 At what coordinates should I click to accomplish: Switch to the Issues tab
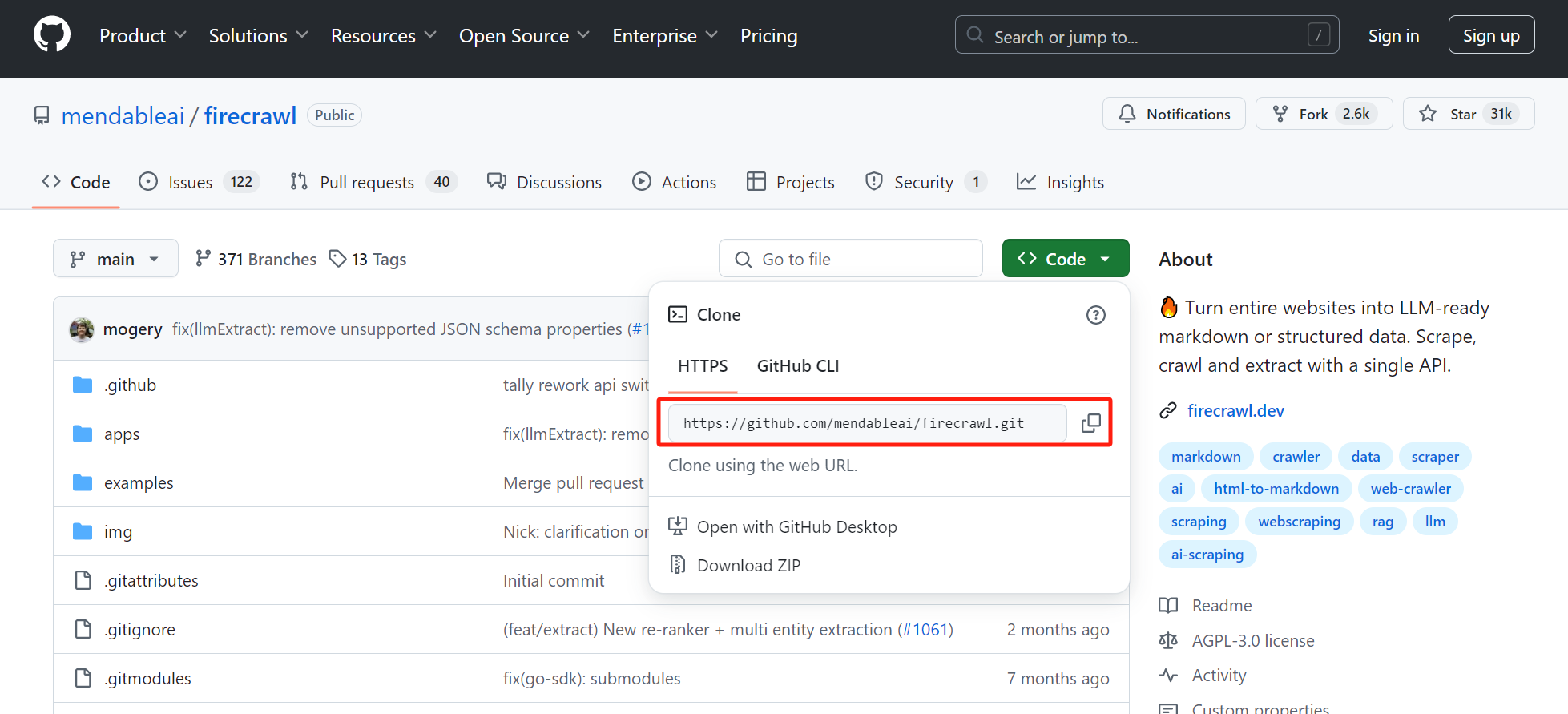[x=199, y=182]
